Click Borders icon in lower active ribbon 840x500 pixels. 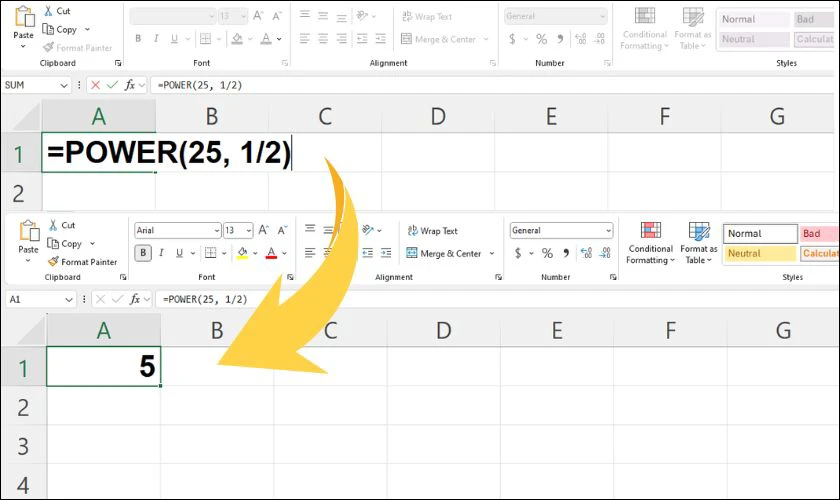[x=211, y=252]
